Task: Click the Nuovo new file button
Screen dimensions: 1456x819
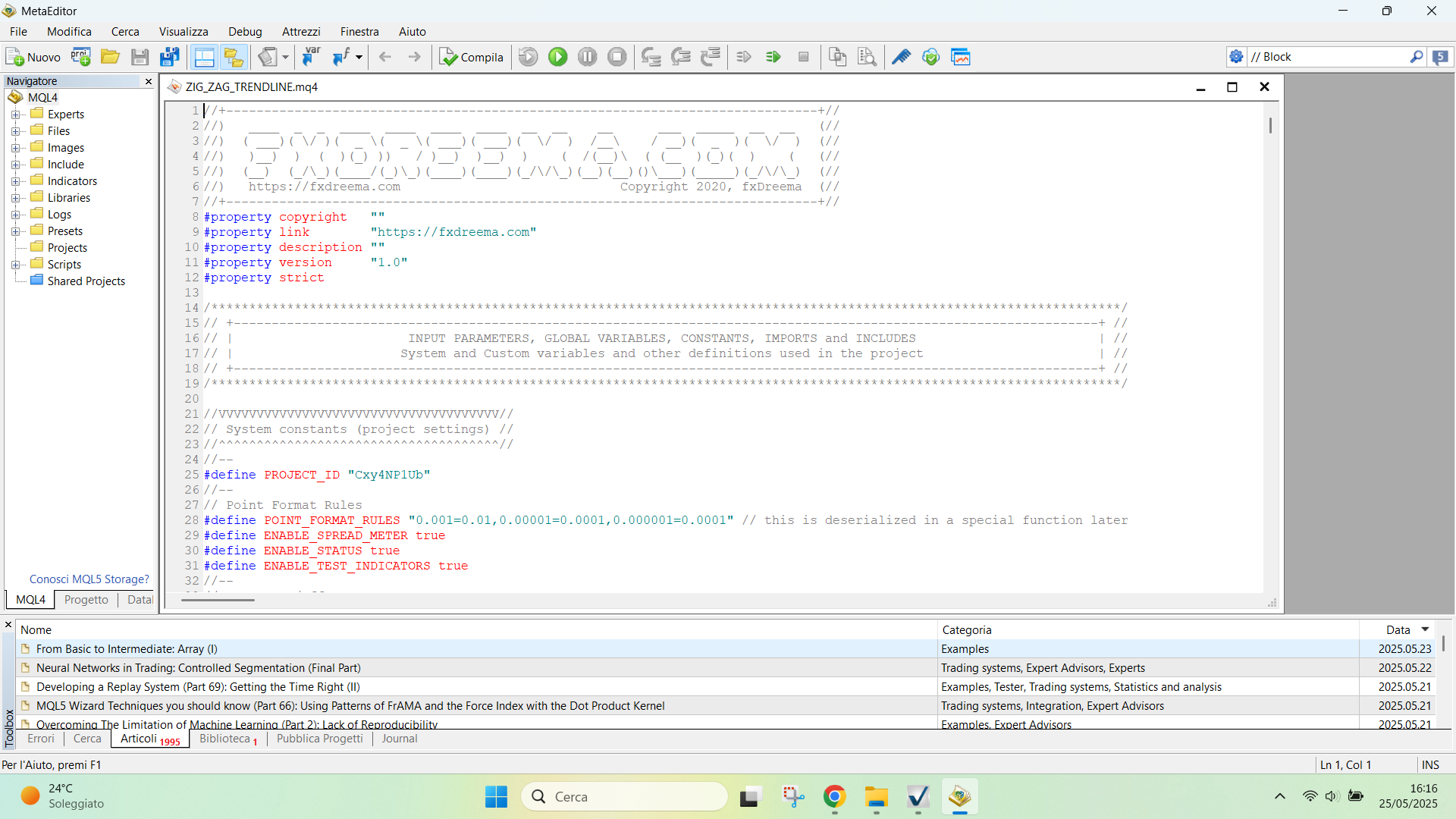Action: click(33, 57)
